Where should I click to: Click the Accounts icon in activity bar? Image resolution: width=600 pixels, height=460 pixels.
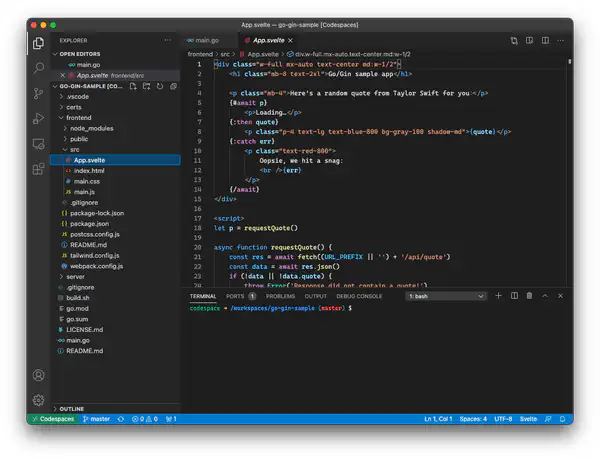tap(38, 375)
